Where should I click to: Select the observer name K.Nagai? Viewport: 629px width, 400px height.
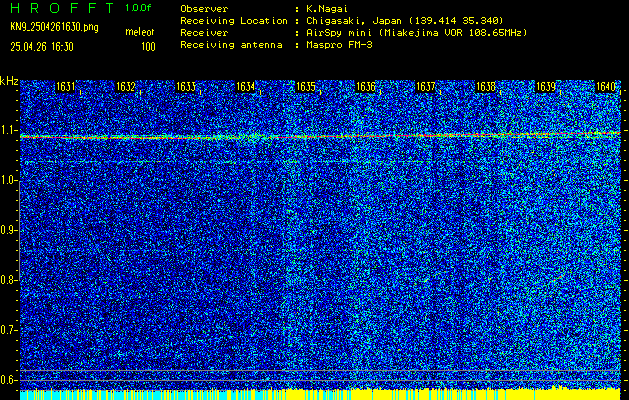coord(327,9)
